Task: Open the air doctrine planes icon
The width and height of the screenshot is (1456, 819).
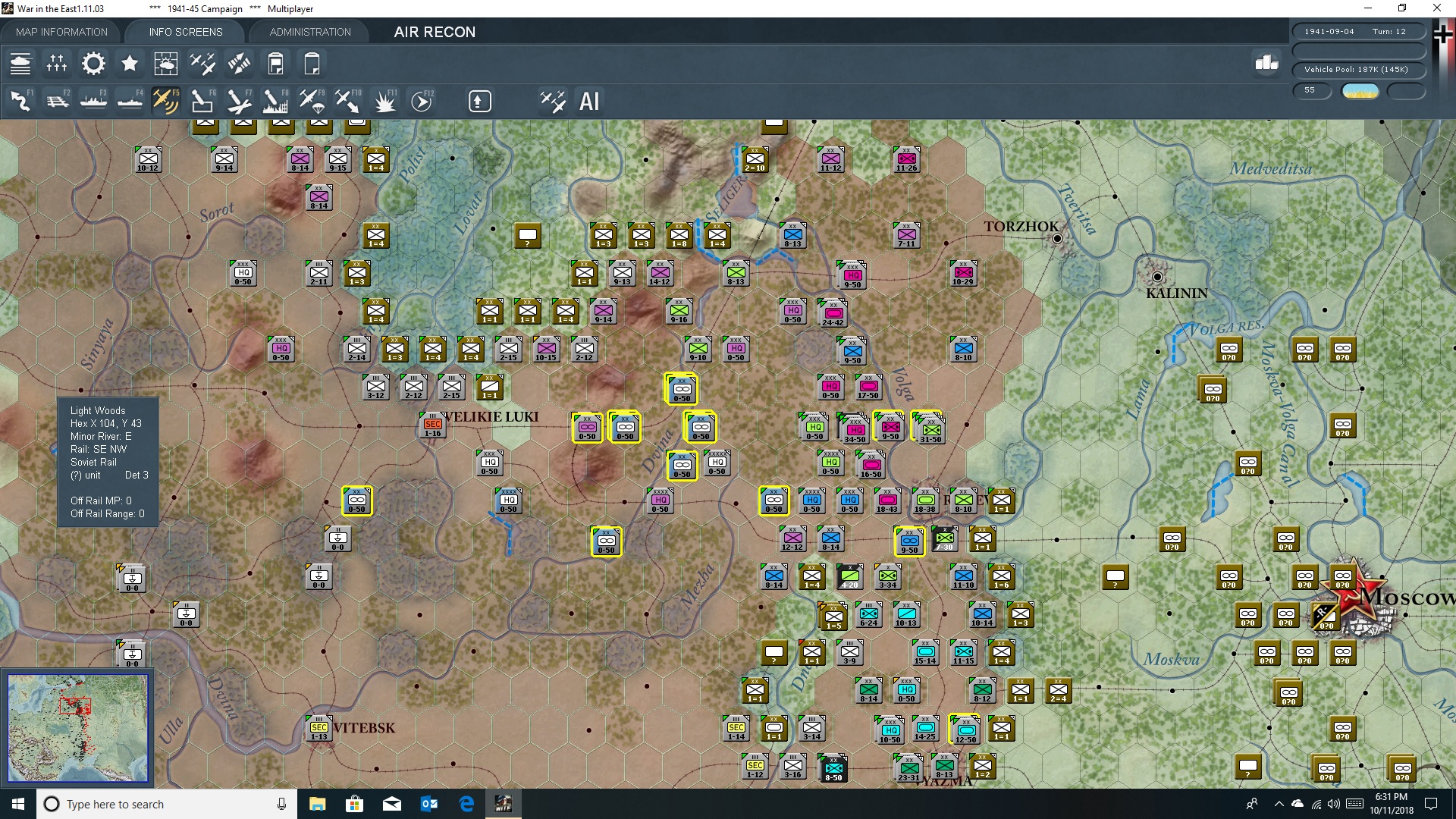Action: coord(202,64)
